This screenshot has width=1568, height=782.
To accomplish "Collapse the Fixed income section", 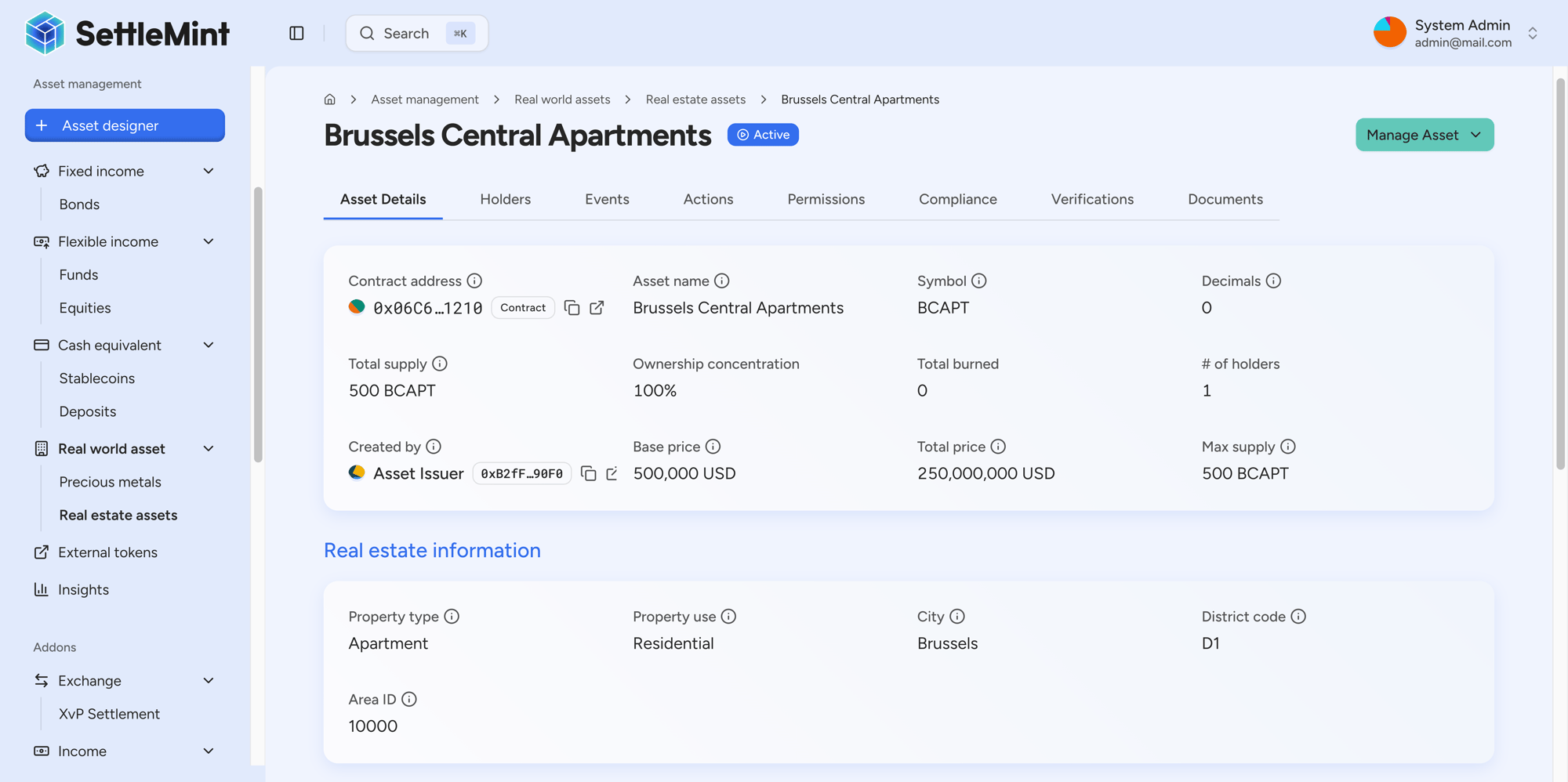I will point(208,171).
